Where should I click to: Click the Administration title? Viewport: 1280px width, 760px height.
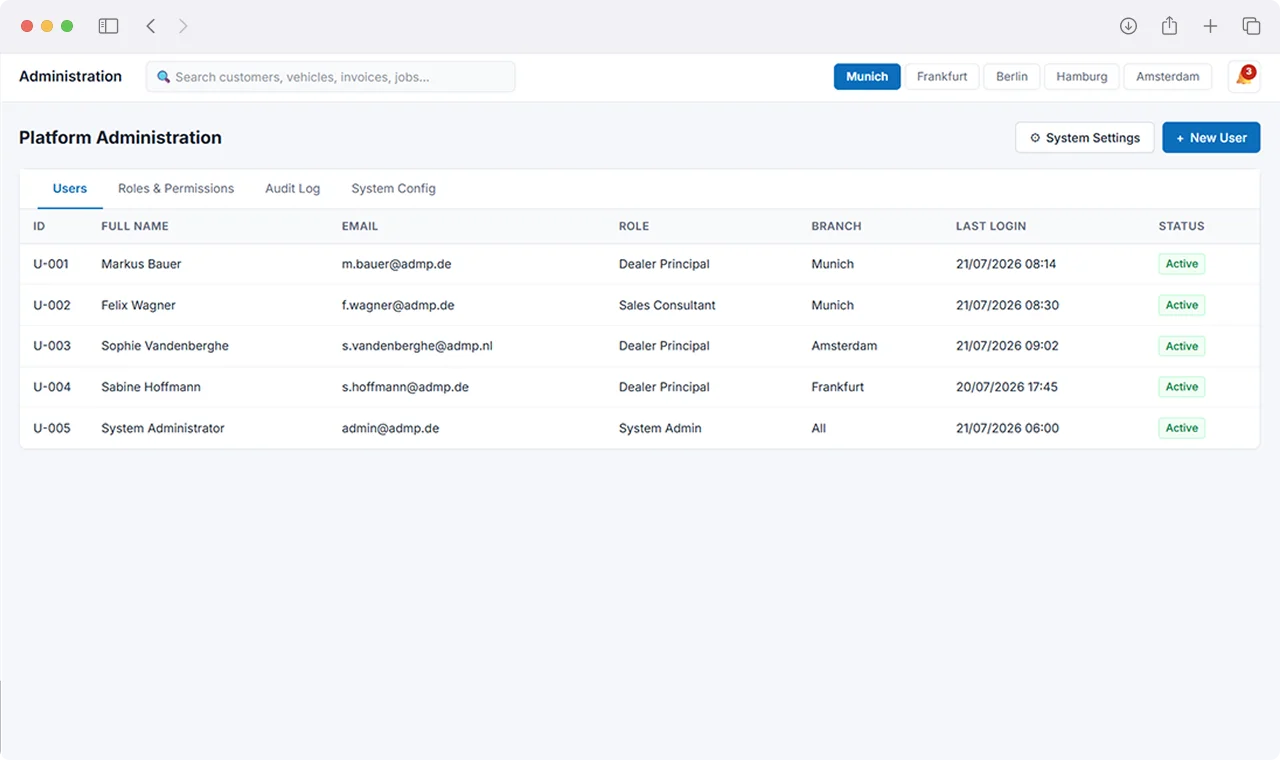(x=71, y=76)
